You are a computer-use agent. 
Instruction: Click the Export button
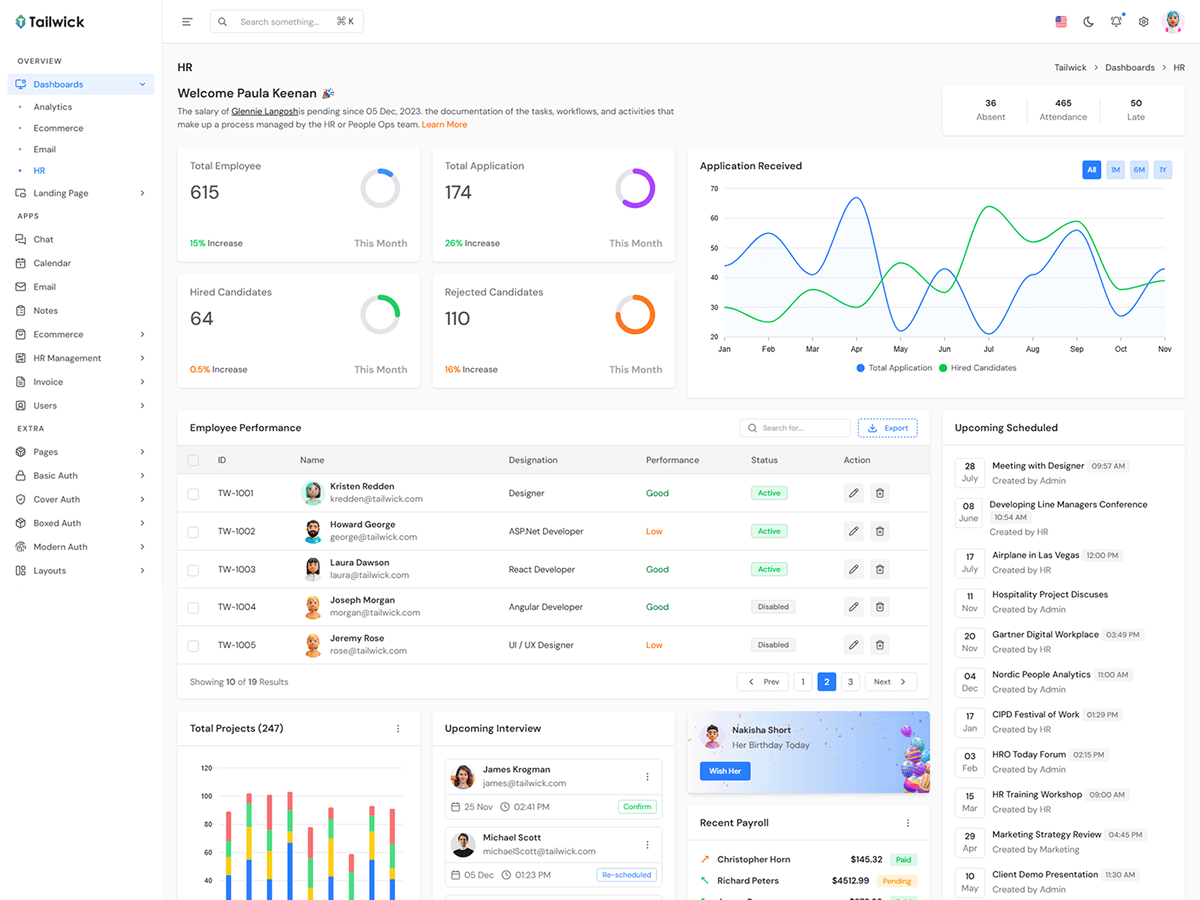(x=887, y=428)
